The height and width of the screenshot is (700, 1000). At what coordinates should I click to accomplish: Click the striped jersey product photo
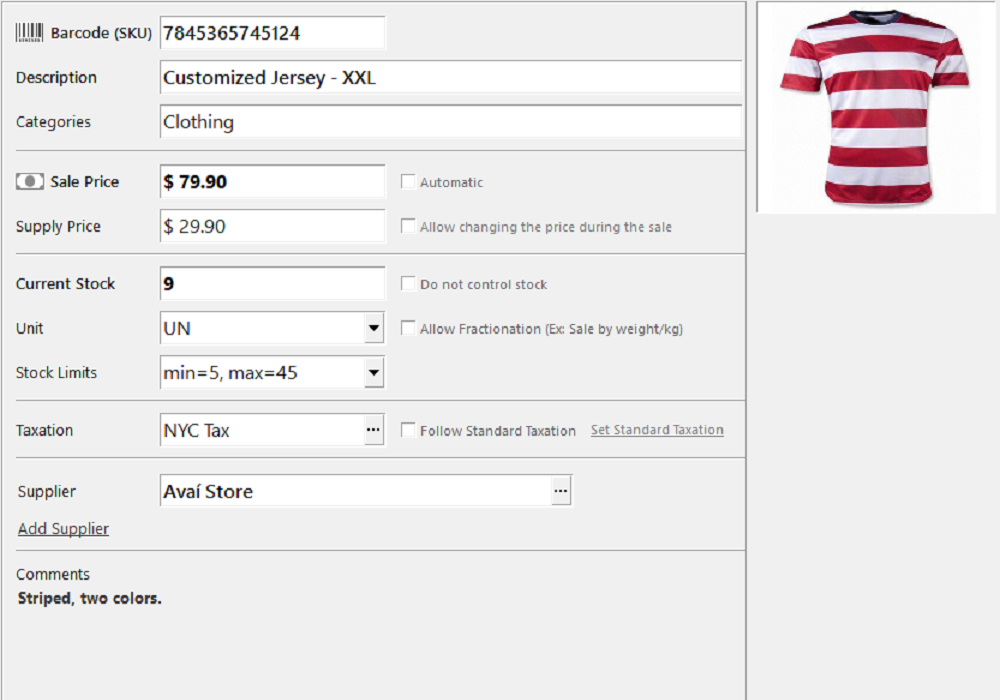point(878,105)
